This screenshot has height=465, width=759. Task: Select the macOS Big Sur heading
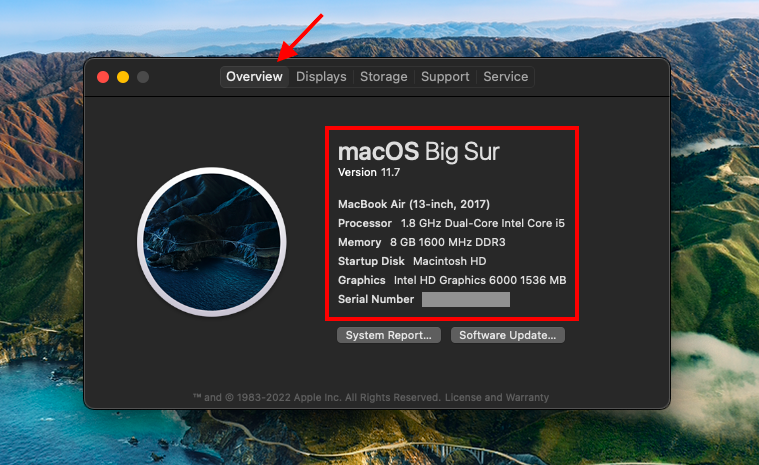pos(419,151)
